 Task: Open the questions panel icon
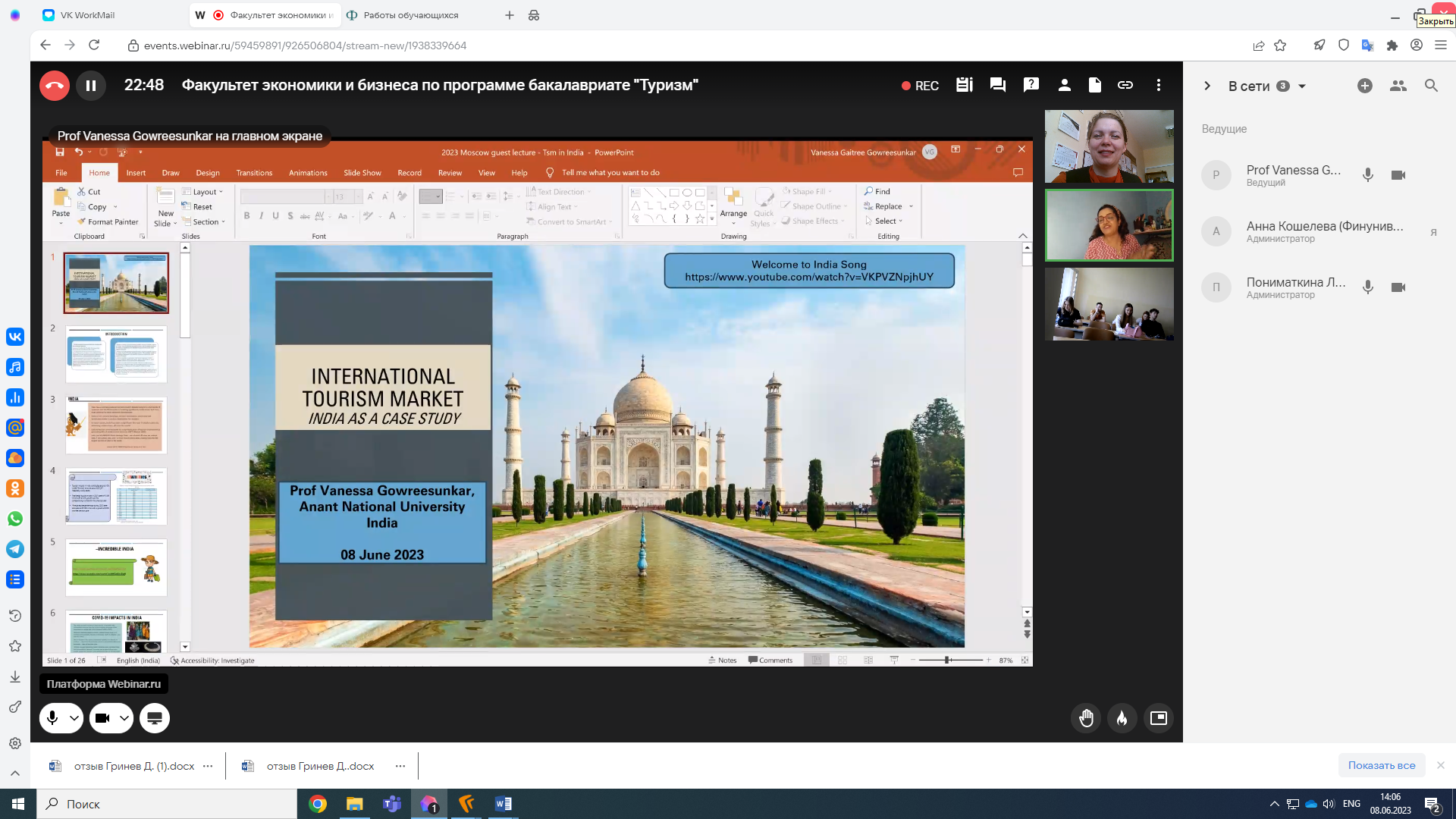[x=1031, y=85]
